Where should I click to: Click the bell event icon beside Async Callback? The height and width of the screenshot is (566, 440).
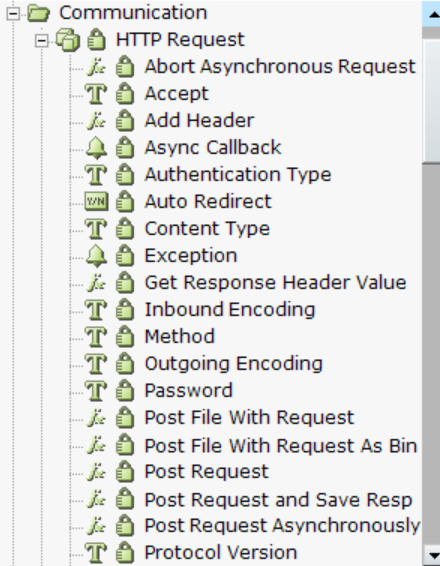(96, 148)
